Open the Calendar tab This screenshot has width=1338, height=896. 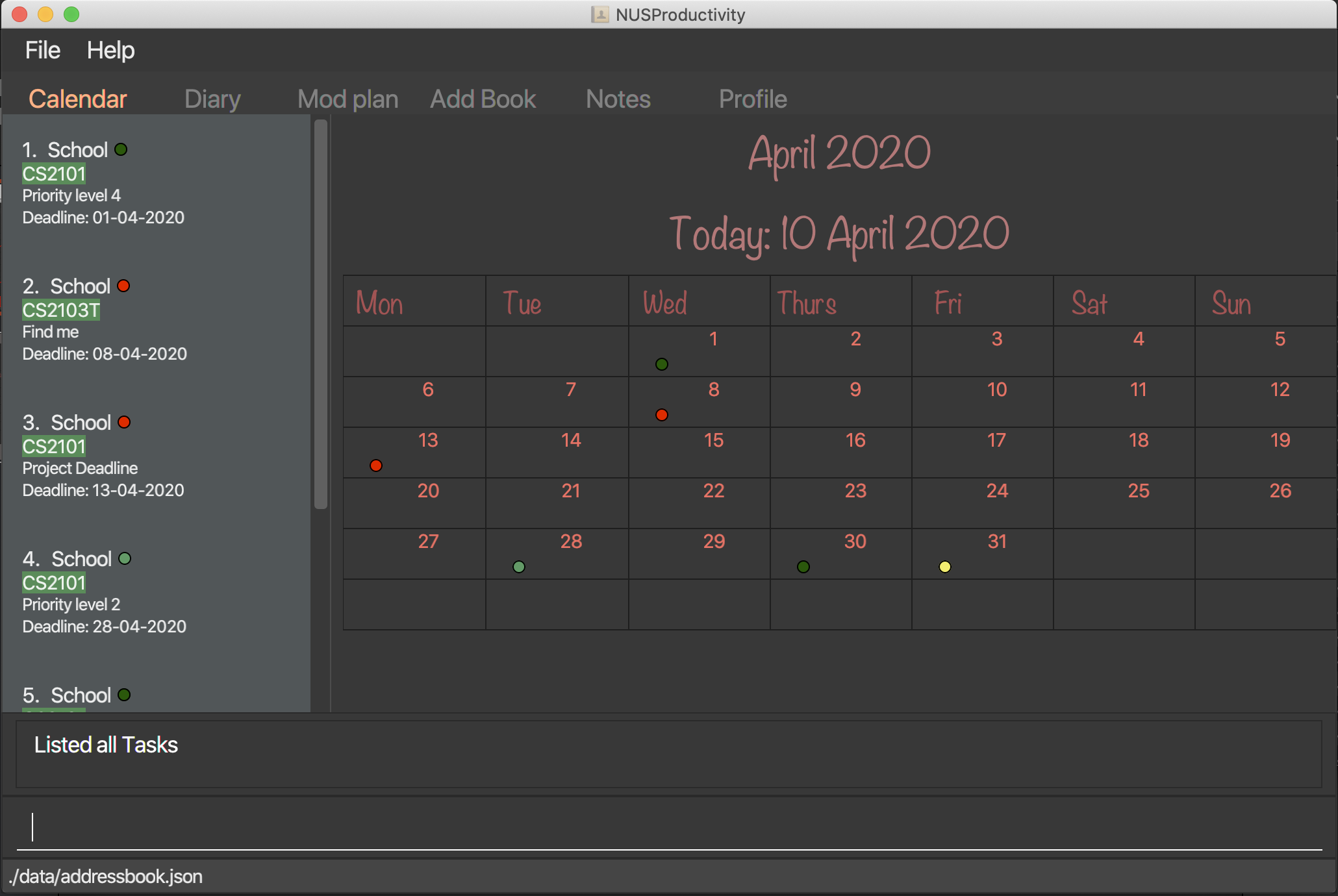(79, 98)
